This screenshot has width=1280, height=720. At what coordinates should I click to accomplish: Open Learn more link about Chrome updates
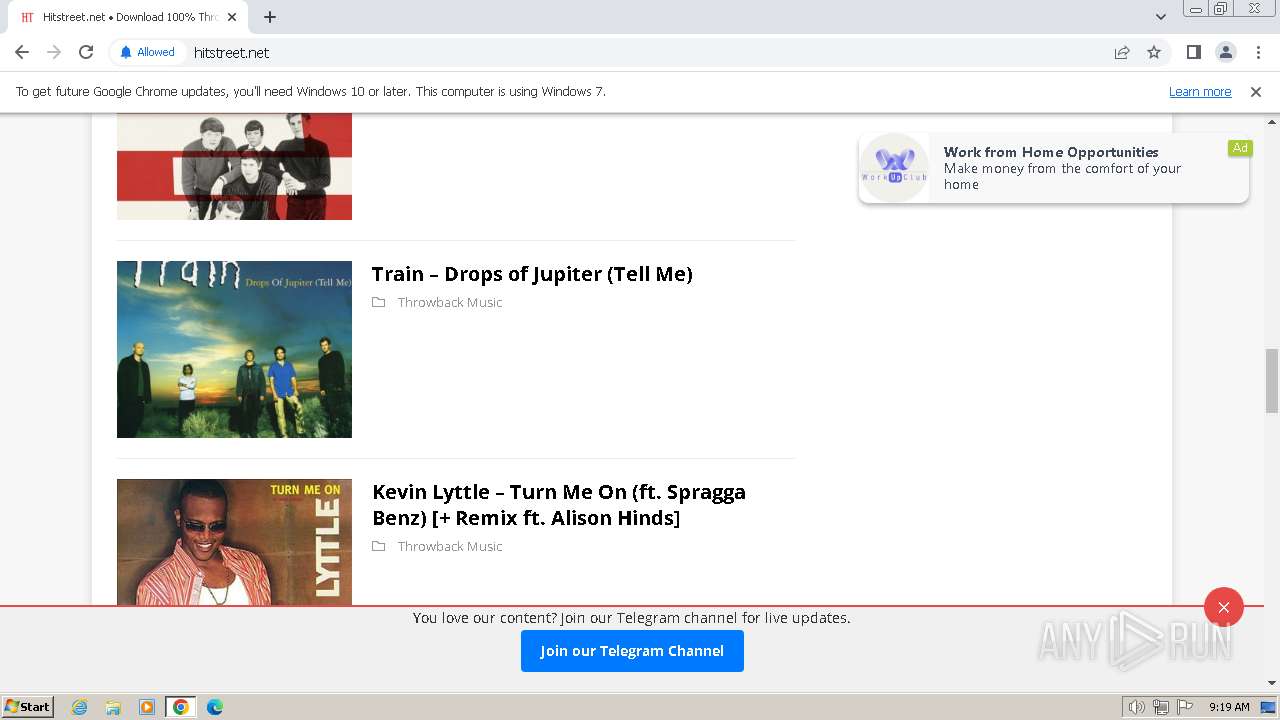click(1200, 91)
